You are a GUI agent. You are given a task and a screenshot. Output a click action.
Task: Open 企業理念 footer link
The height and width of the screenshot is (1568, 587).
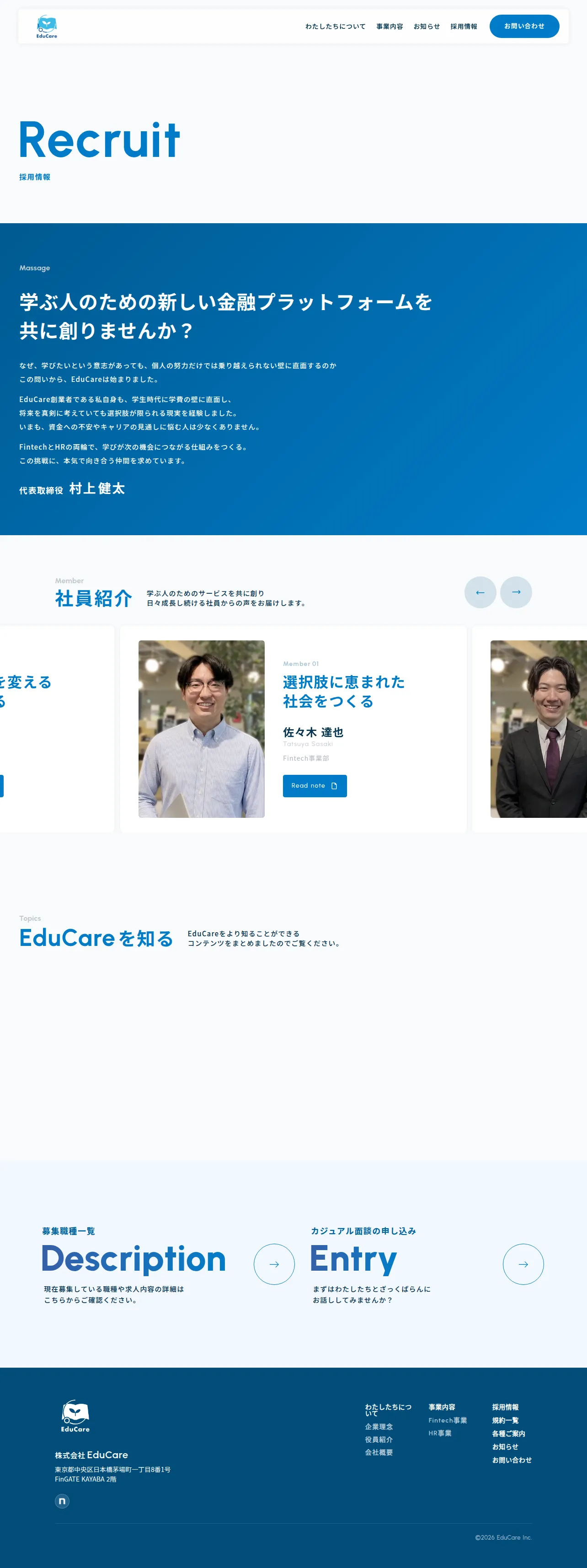379,1427
